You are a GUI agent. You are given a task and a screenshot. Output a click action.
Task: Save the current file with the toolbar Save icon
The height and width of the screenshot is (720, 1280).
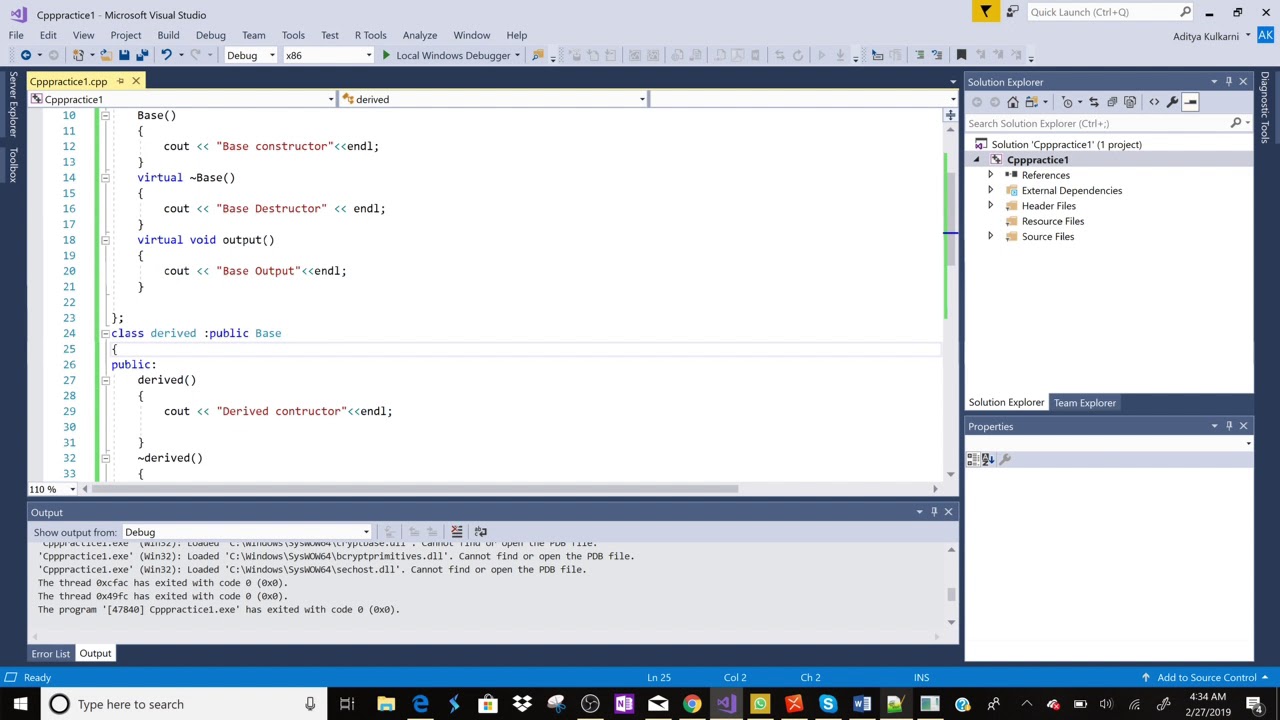(x=124, y=55)
